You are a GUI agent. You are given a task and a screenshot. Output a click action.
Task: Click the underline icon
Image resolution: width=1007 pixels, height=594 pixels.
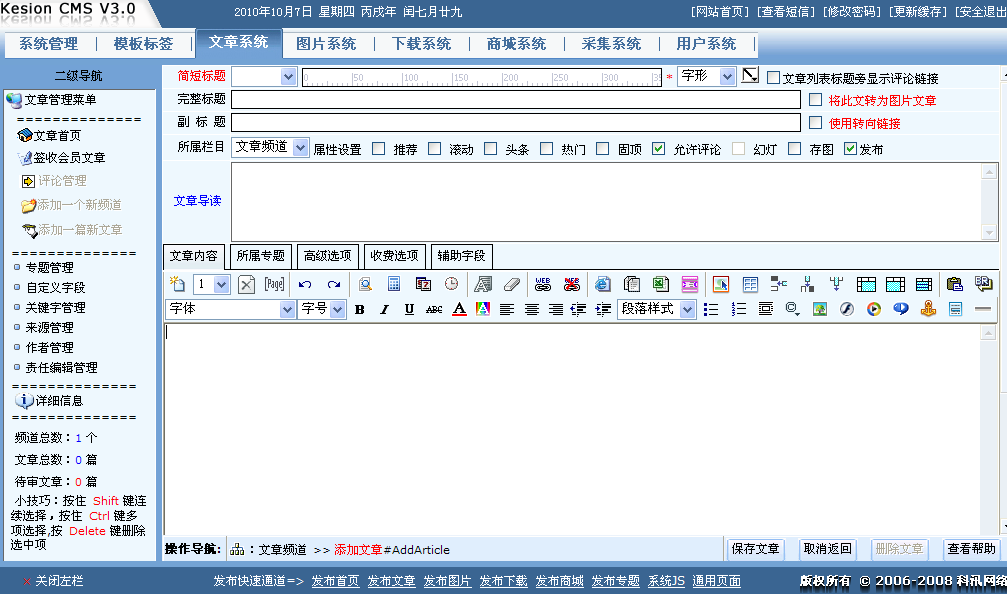pyautogui.click(x=409, y=309)
